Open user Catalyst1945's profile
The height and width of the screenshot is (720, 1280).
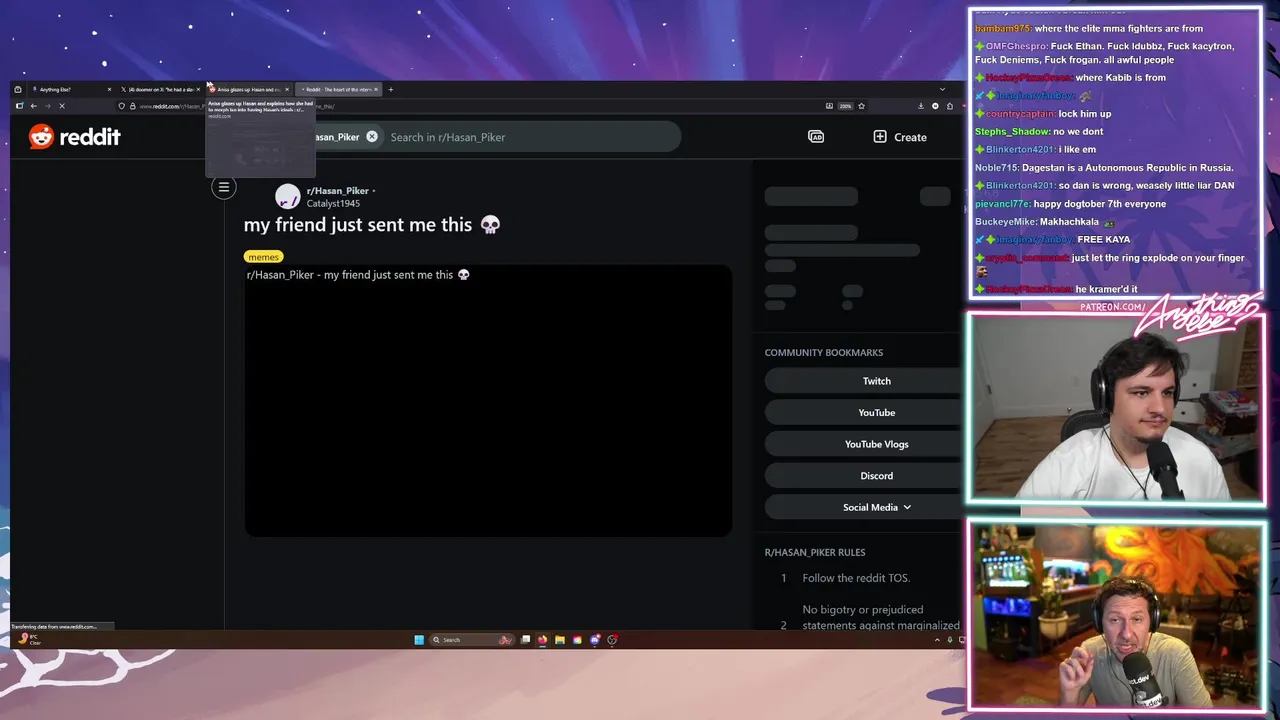click(x=333, y=204)
